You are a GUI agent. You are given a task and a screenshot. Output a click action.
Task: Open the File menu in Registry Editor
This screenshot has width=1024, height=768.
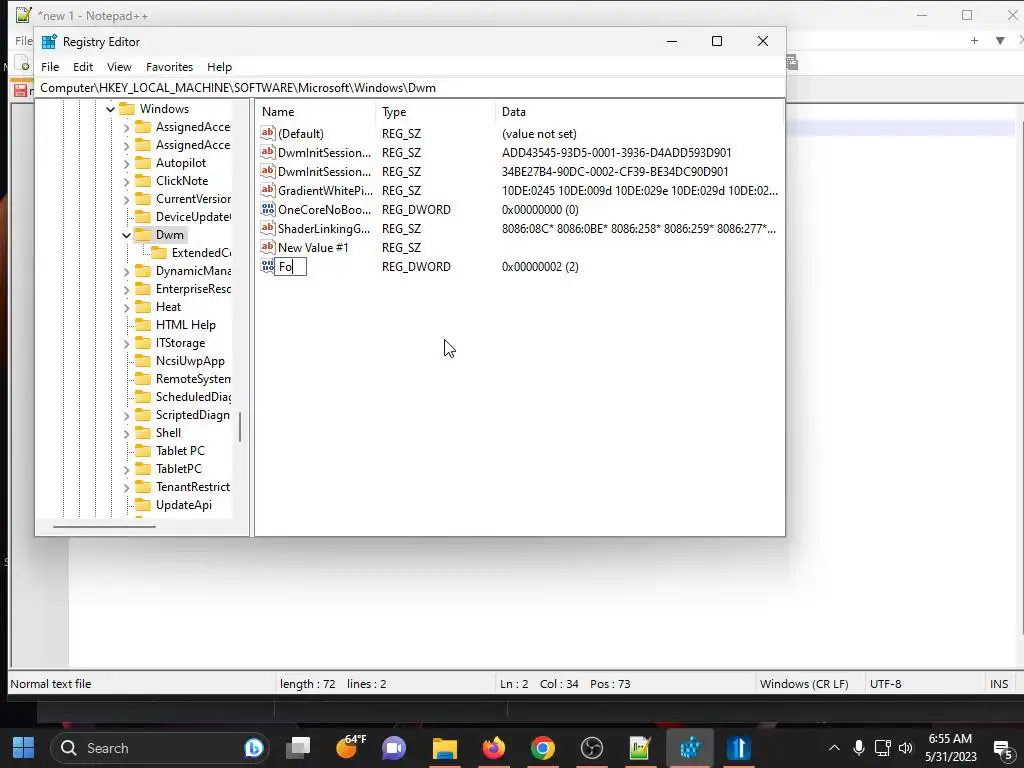[x=50, y=67]
